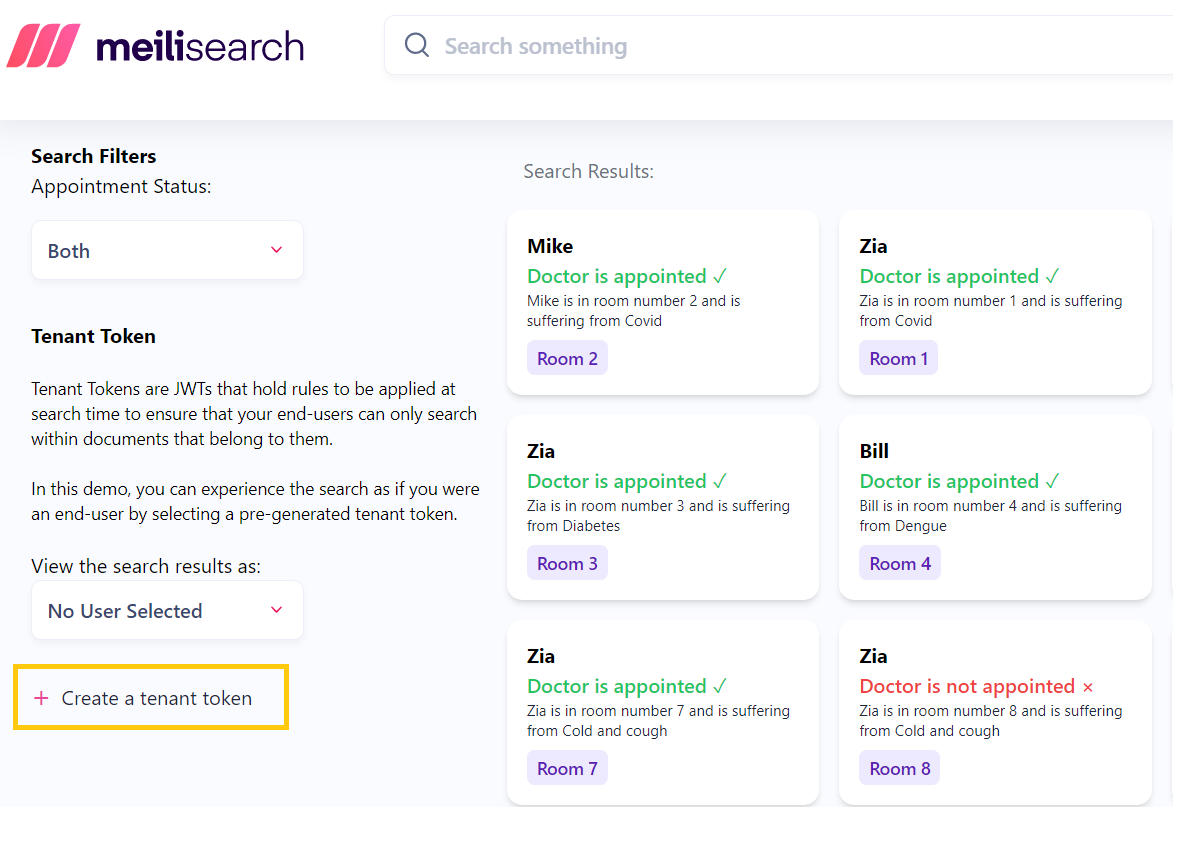Click 'View the search results as:' label
1184x843 pixels.
coord(146,567)
